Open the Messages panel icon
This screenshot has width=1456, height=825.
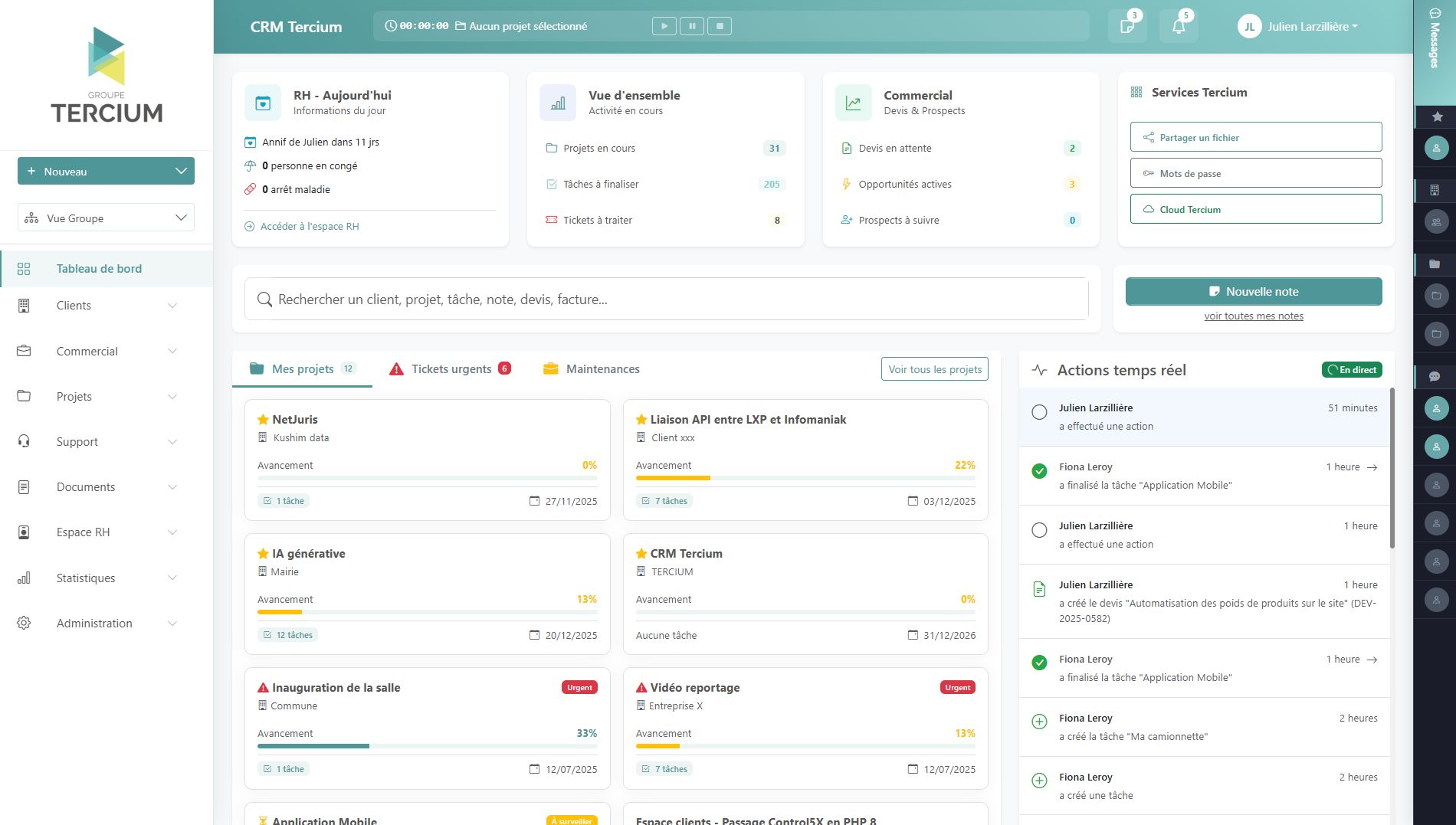[x=1435, y=38]
